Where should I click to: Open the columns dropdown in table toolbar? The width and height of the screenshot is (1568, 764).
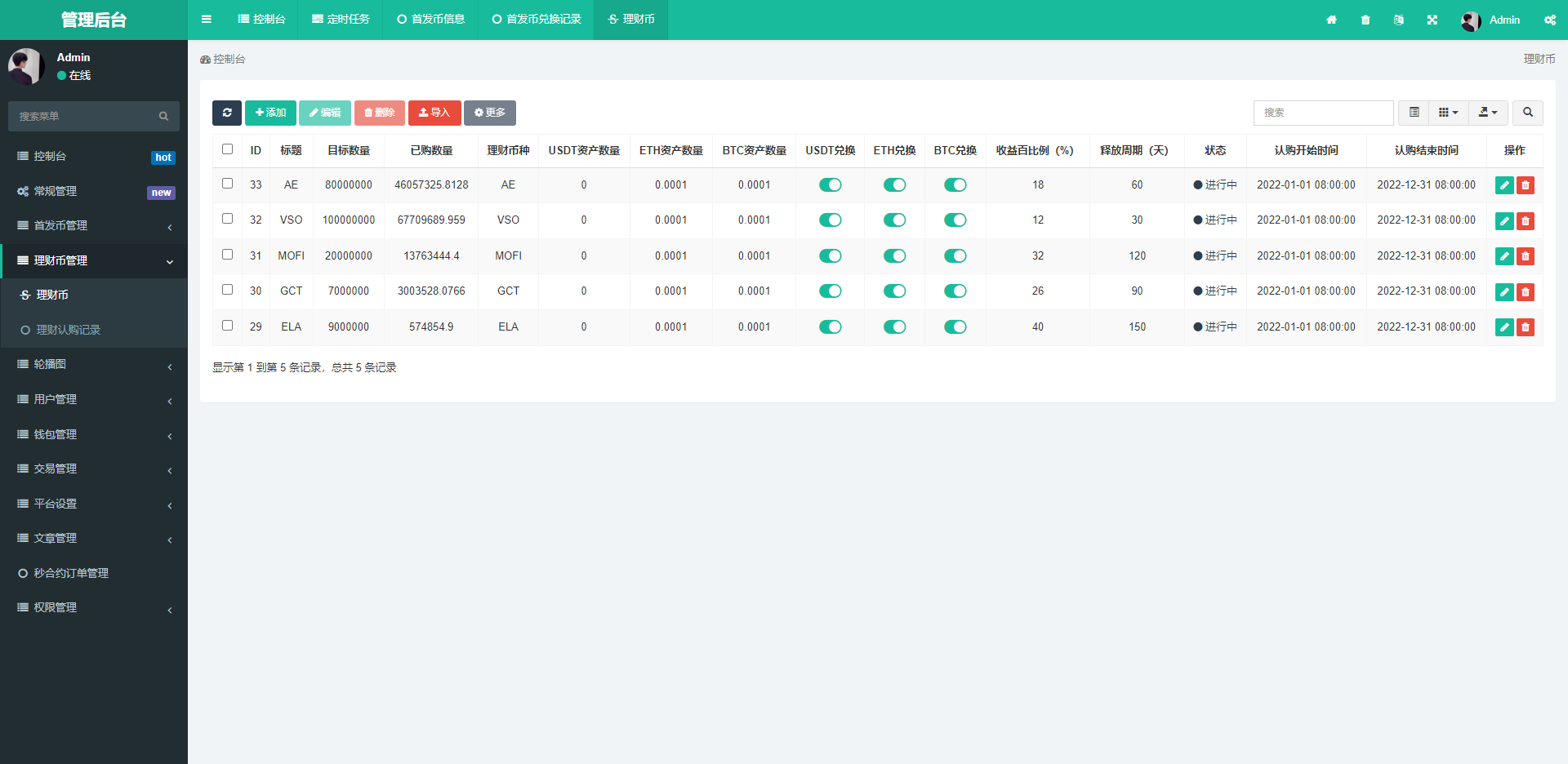(x=1448, y=113)
